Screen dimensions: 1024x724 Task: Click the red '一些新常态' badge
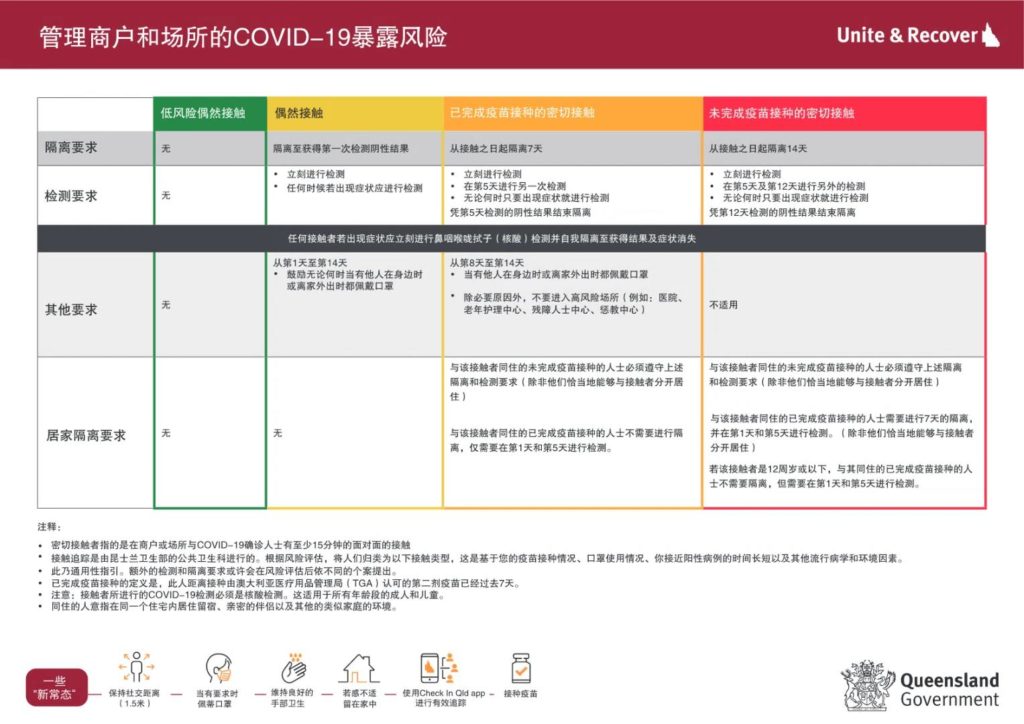click(x=56, y=687)
